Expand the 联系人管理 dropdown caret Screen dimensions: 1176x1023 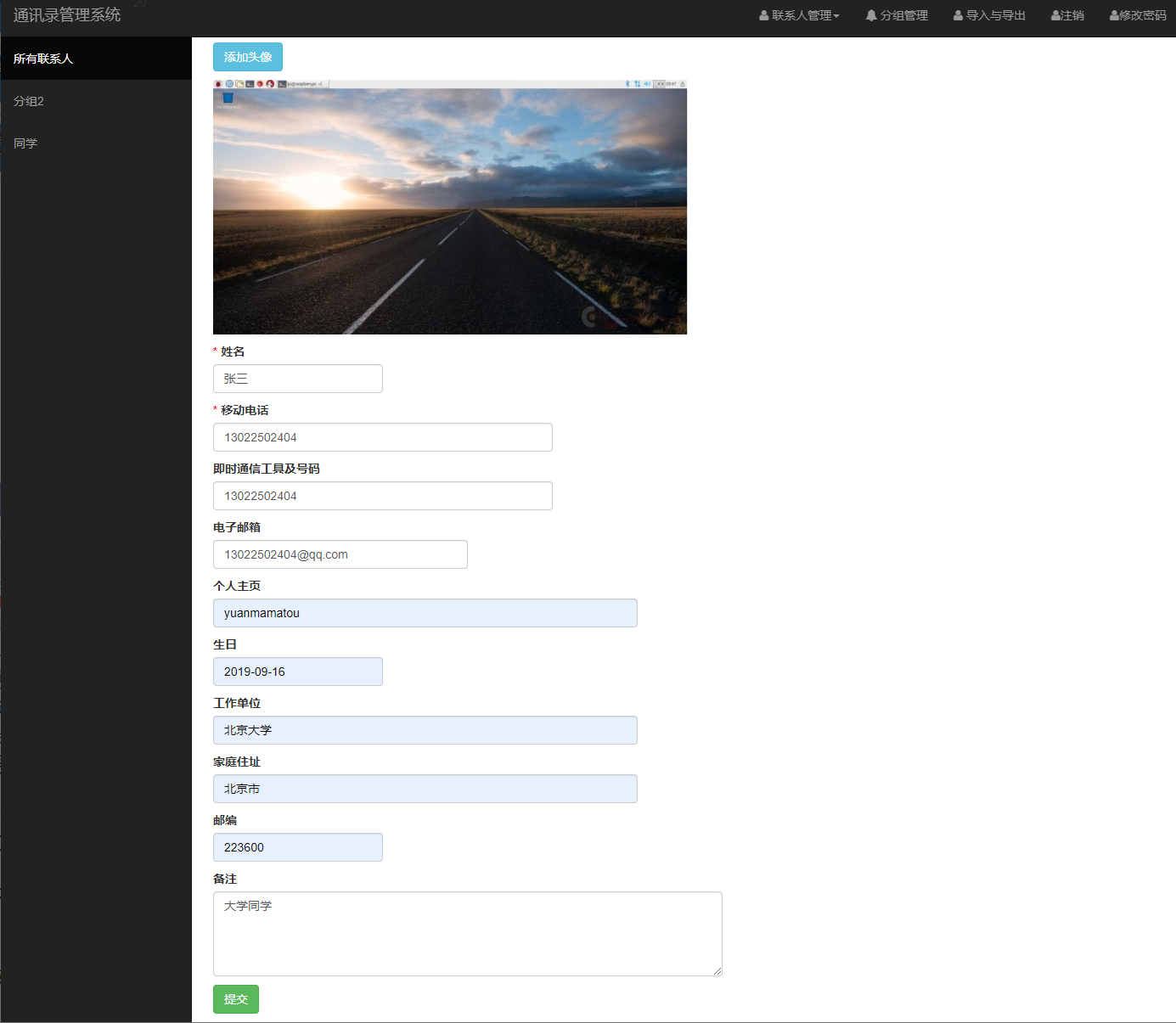pos(836,16)
